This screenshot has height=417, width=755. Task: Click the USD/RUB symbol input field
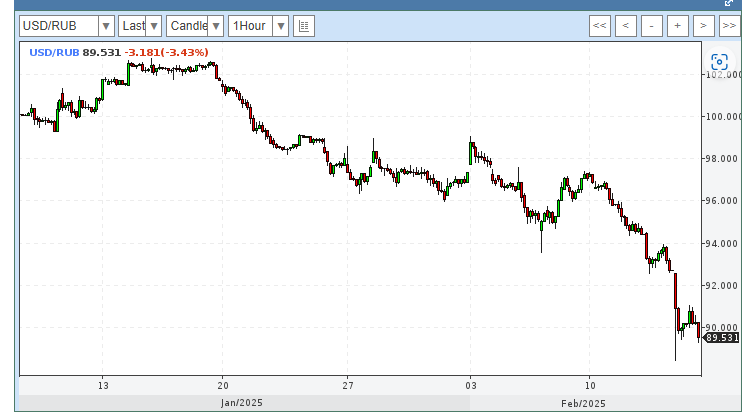click(x=59, y=26)
